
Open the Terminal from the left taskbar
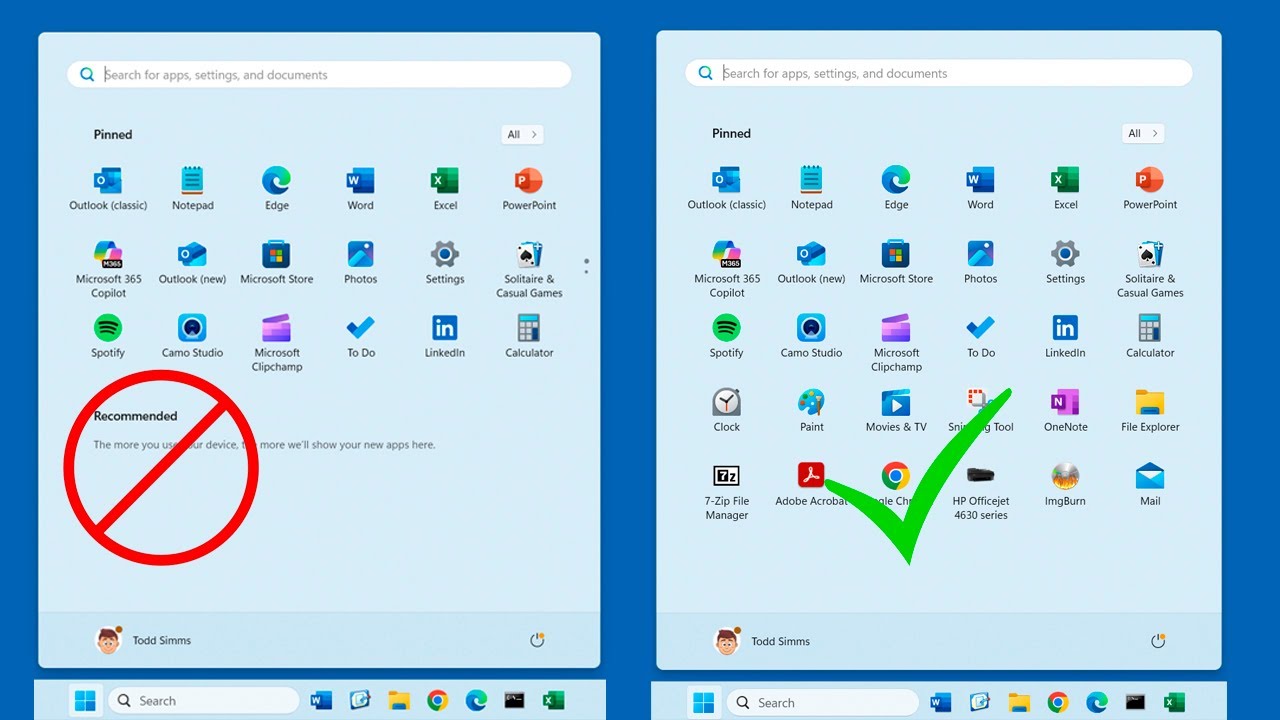515,701
